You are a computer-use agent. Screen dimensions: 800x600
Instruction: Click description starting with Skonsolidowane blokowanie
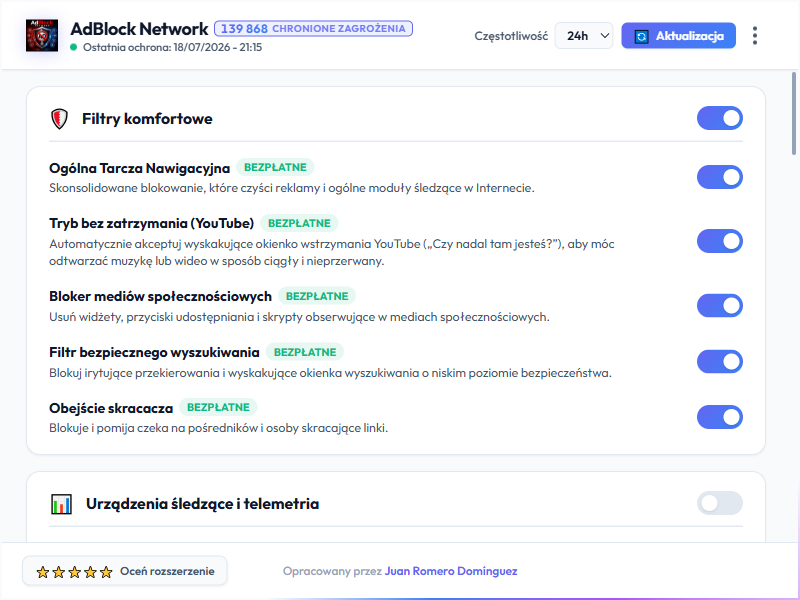point(292,188)
